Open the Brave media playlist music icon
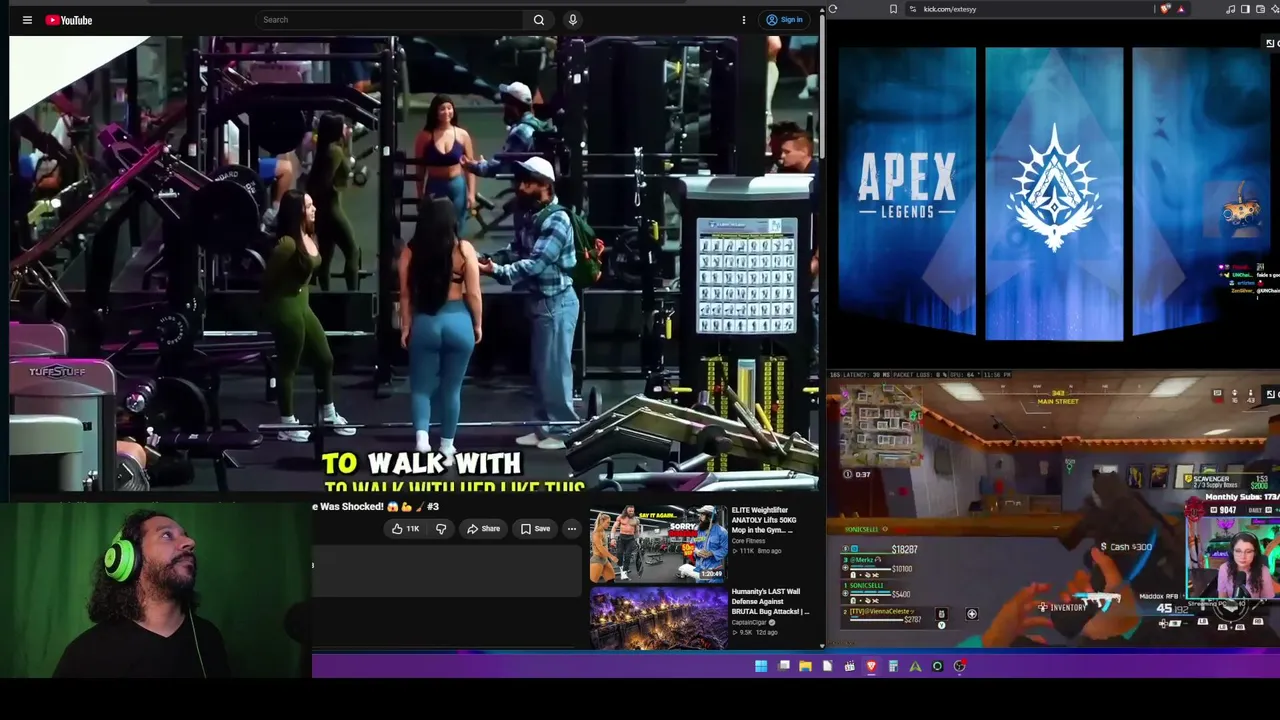Screen dimensions: 1280x720 [1230, 9]
